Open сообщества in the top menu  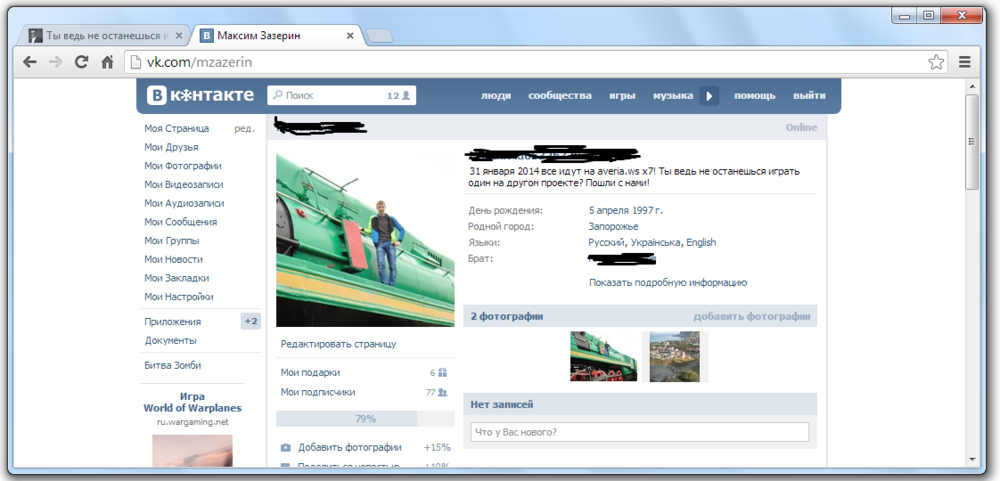(x=560, y=96)
